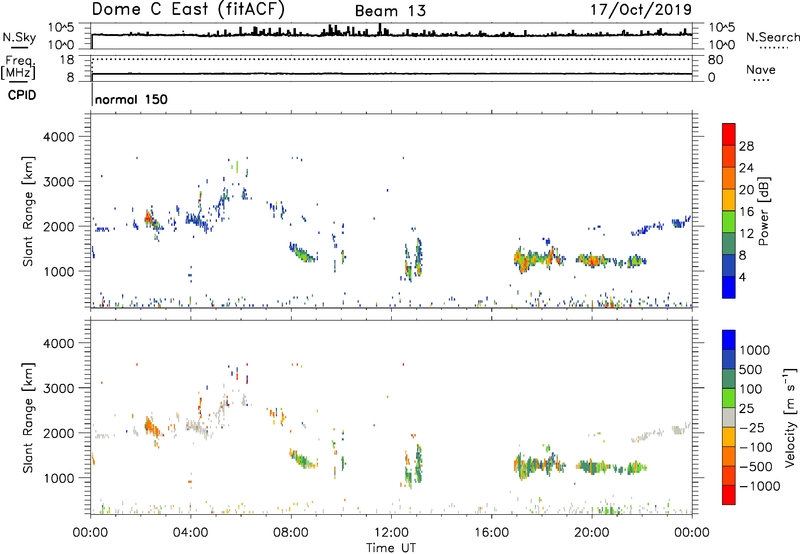Click the 'Velocity [m s-1]' colorbar label
Image resolution: width=800 pixels, height=554 pixels.
click(x=790, y=417)
